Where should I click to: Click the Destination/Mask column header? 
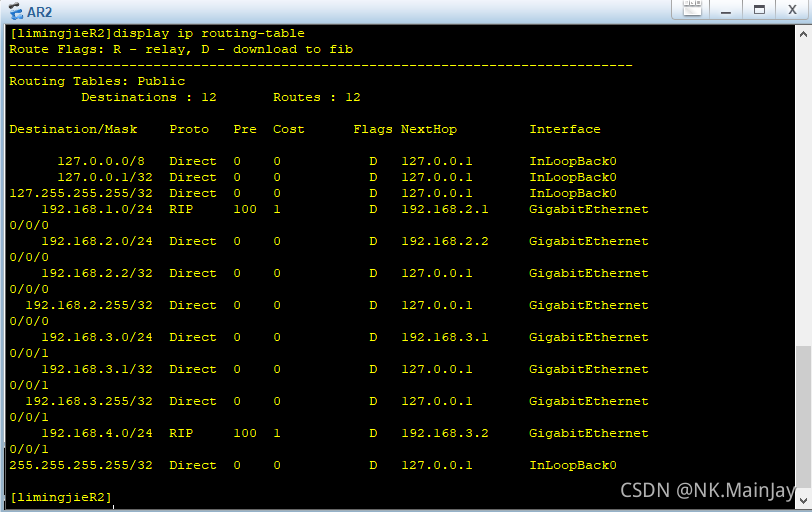pos(73,129)
